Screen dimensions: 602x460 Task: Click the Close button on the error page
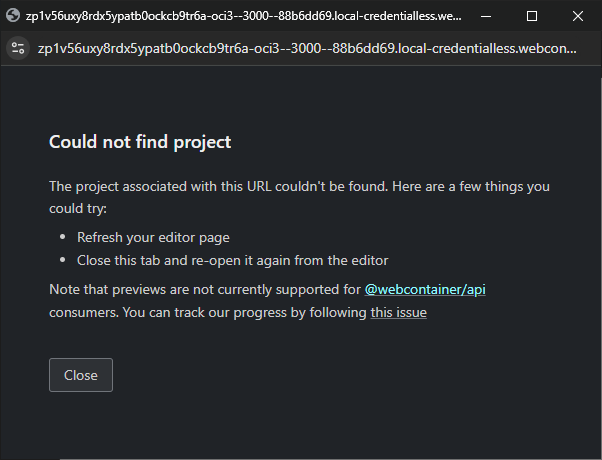pyautogui.click(x=81, y=375)
